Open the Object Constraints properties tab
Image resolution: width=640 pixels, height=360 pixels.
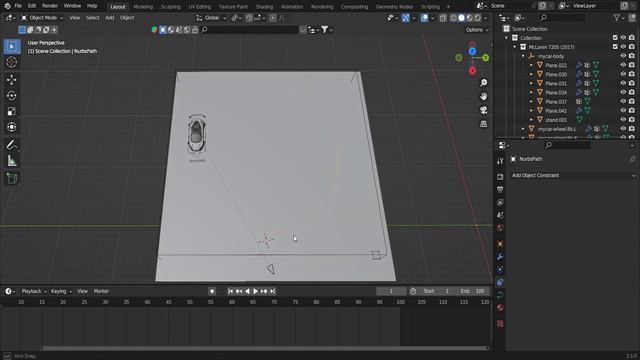click(500, 282)
